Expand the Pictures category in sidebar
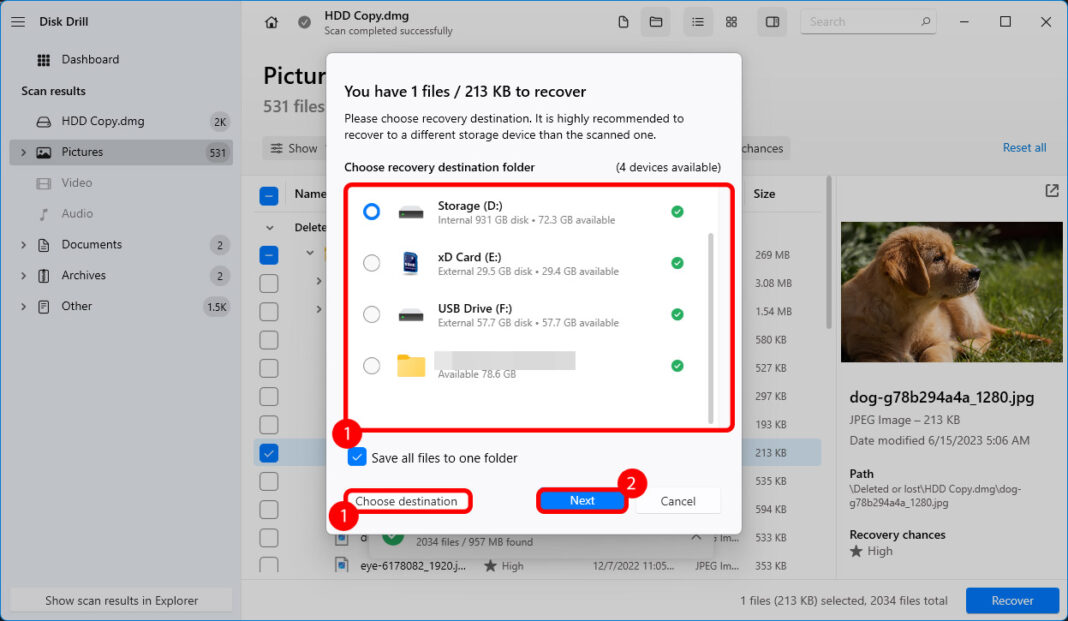This screenshot has height=621, width=1068. [23, 153]
